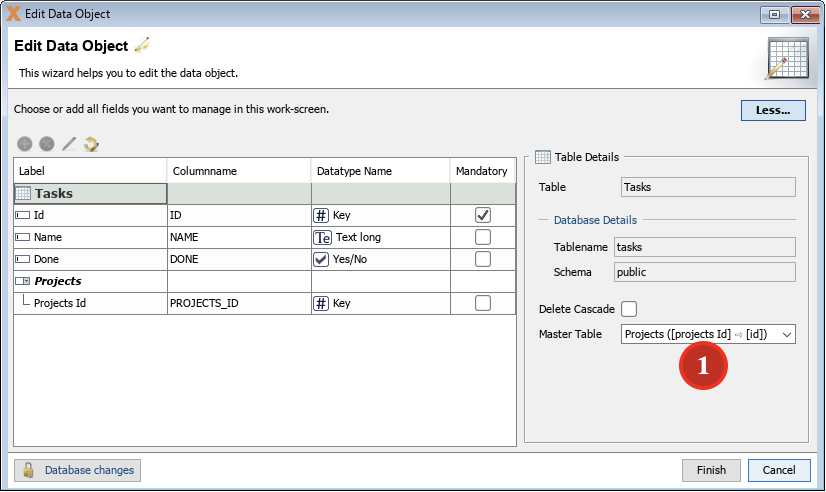Enable the Delete Cascade checkbox
Image resolution: width=826 pixels, height=492 pixels.
629,309
